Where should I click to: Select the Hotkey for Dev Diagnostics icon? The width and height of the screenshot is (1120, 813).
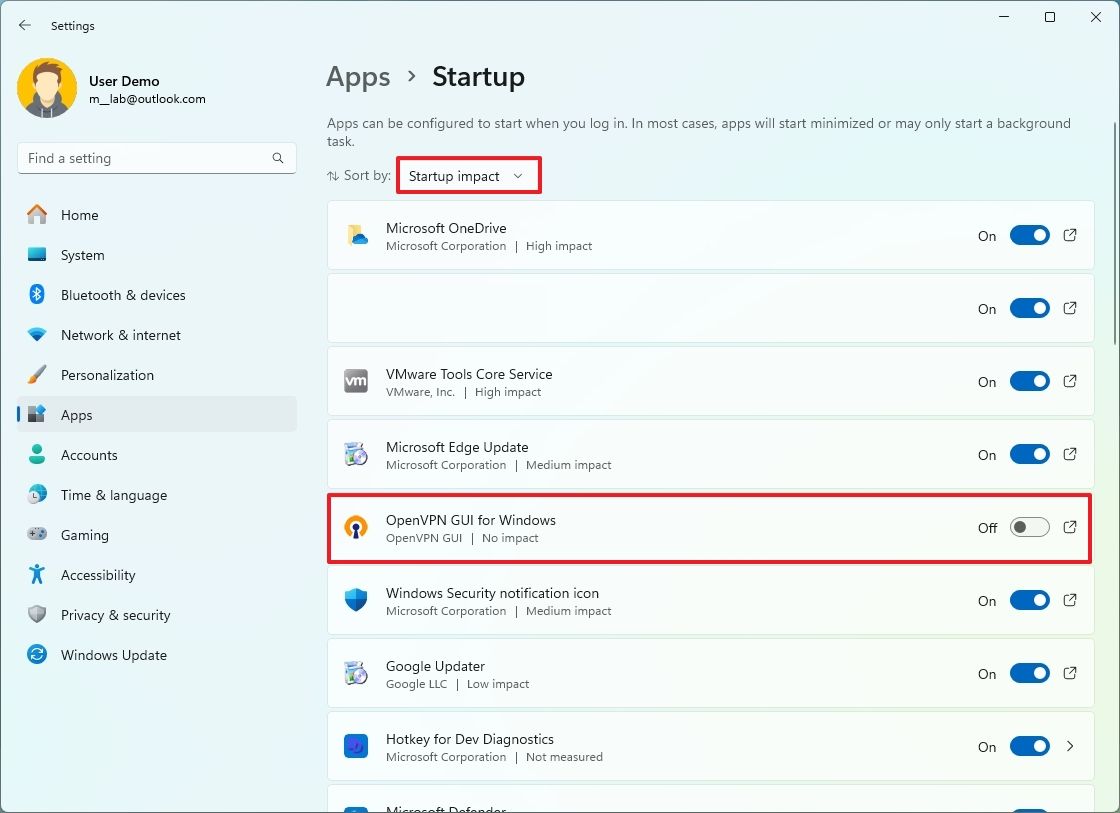(x=355, y=746)
